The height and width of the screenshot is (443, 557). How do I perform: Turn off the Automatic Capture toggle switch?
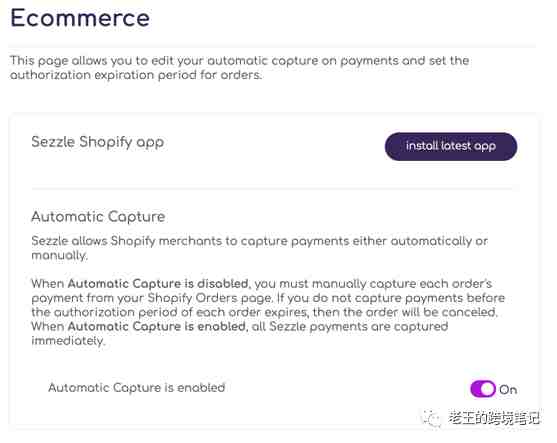click(483, 389)
